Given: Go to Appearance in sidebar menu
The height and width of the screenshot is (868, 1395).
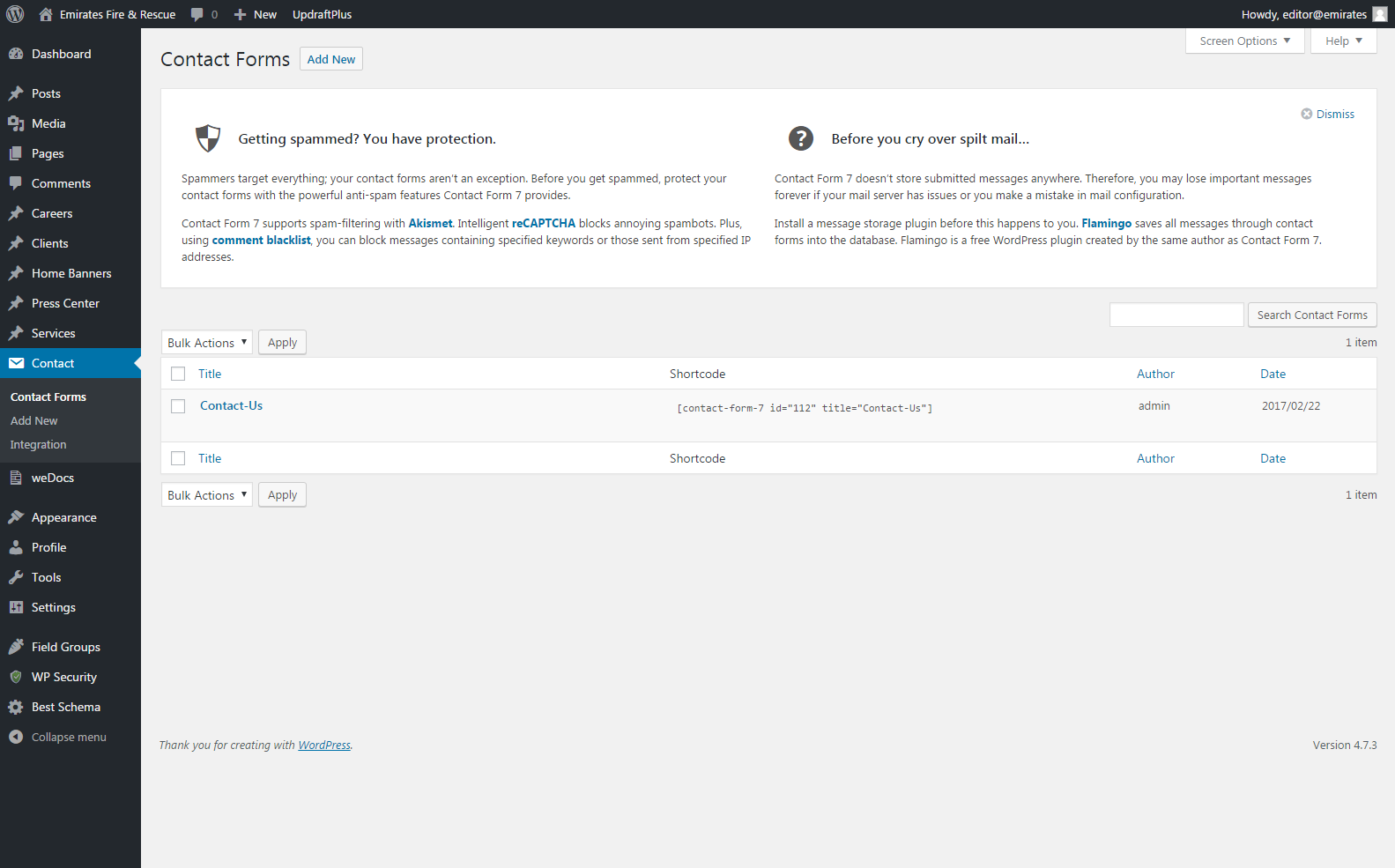Looking at the screenshot, I should pyautogui.click(x=63, y=517).
